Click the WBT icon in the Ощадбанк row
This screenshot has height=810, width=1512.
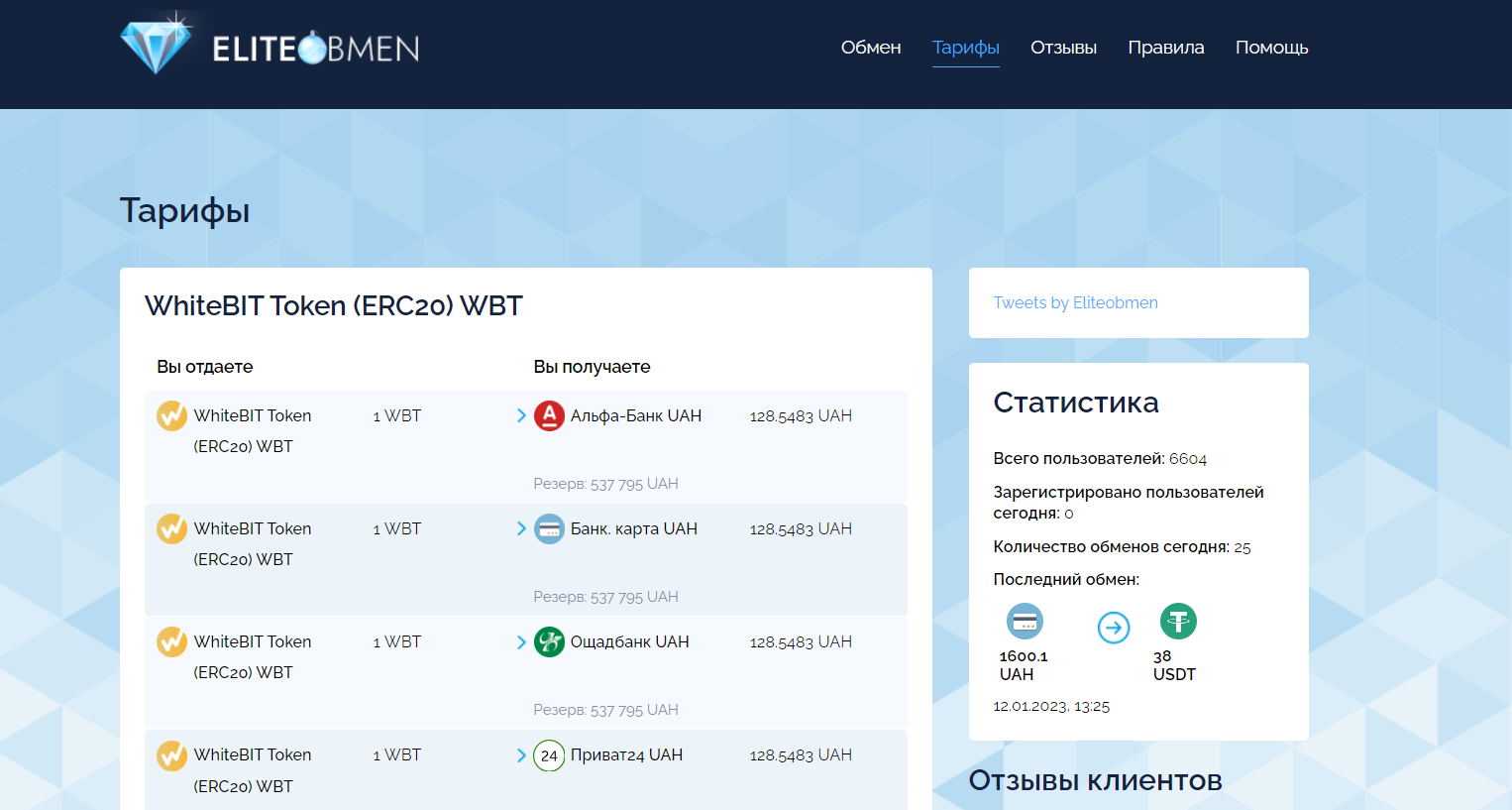171,641
